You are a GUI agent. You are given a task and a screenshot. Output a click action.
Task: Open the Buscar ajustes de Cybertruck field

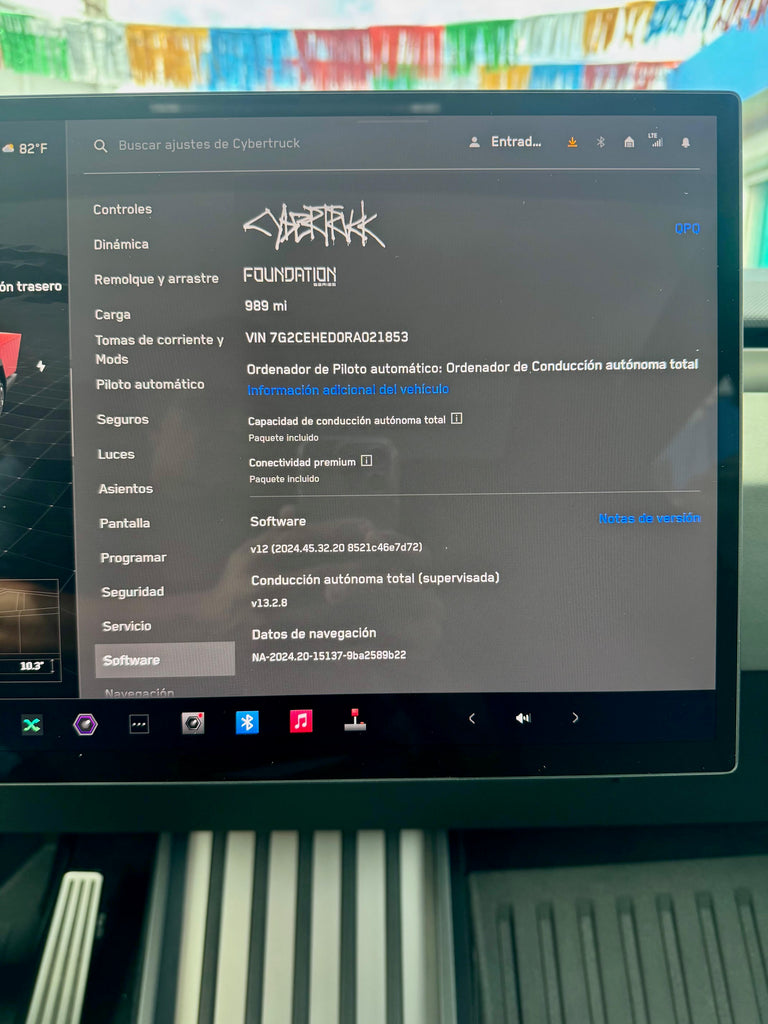[x=209, y=144]
